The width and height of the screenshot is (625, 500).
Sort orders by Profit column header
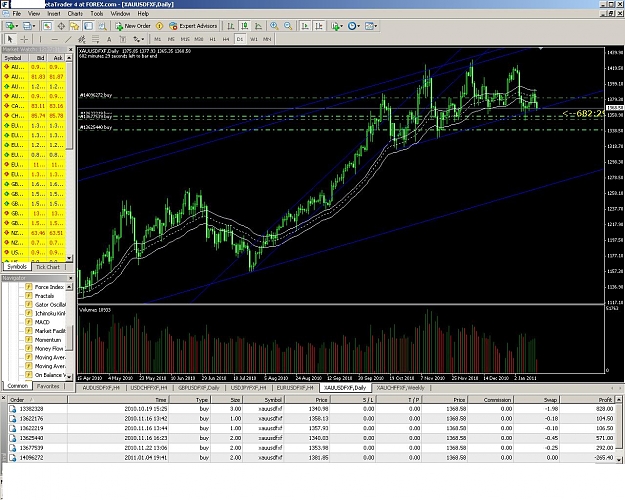tap(587, 400)
